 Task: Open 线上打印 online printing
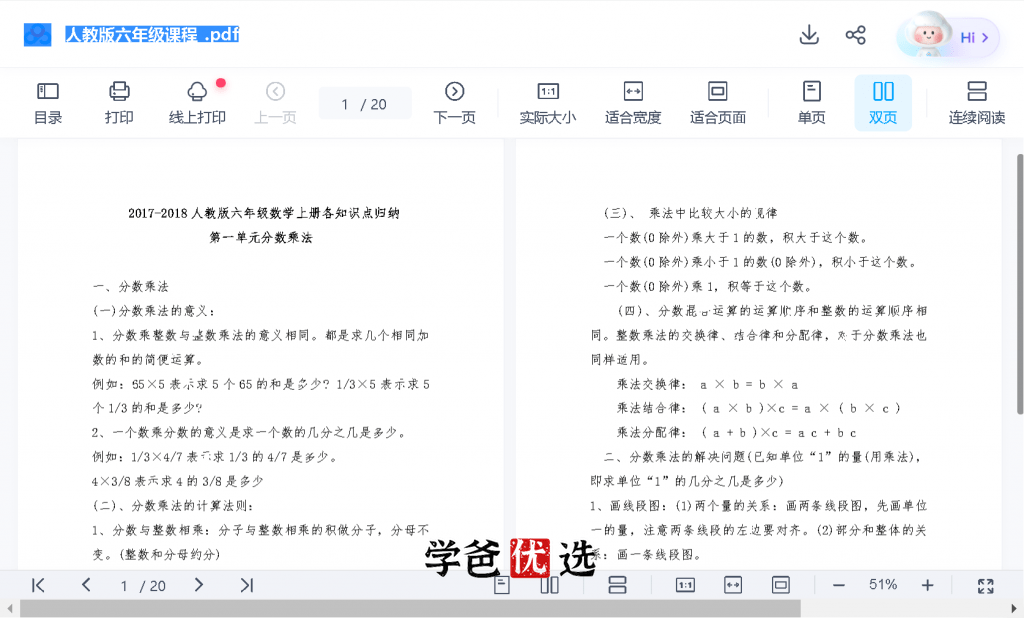click(197, 103)
